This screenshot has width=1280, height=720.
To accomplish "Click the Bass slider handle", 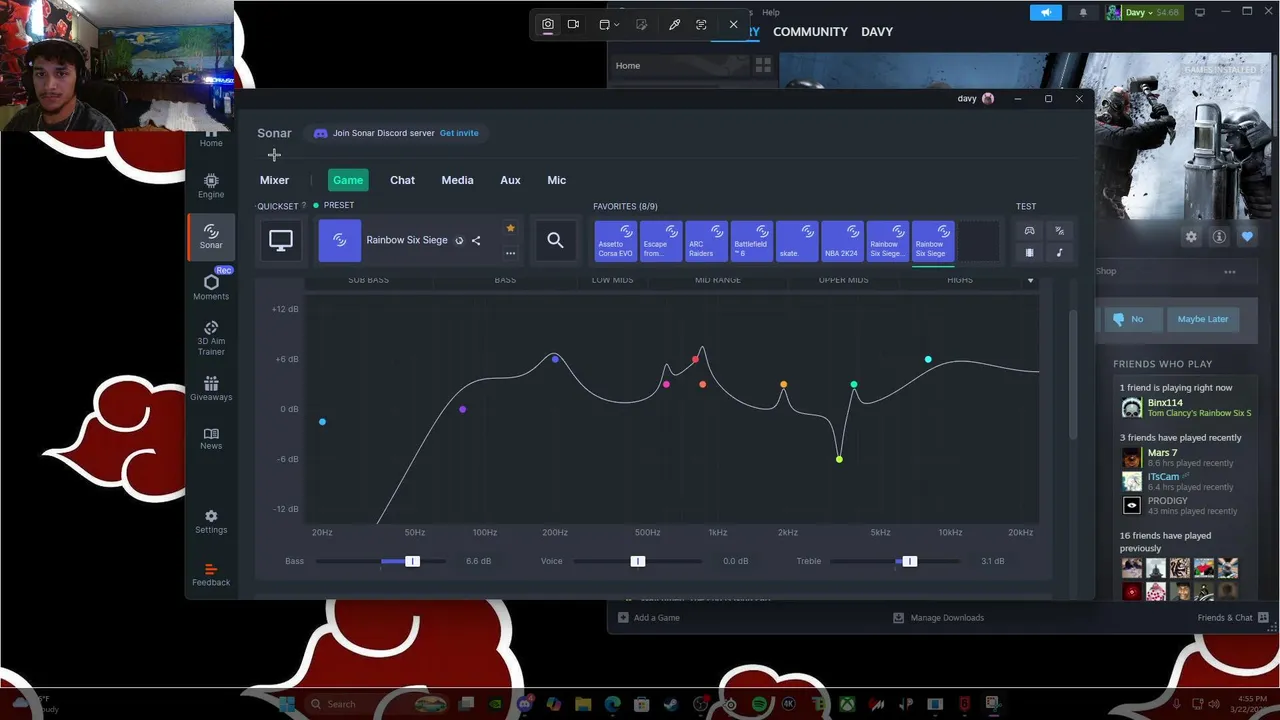I will coord(412,561).
